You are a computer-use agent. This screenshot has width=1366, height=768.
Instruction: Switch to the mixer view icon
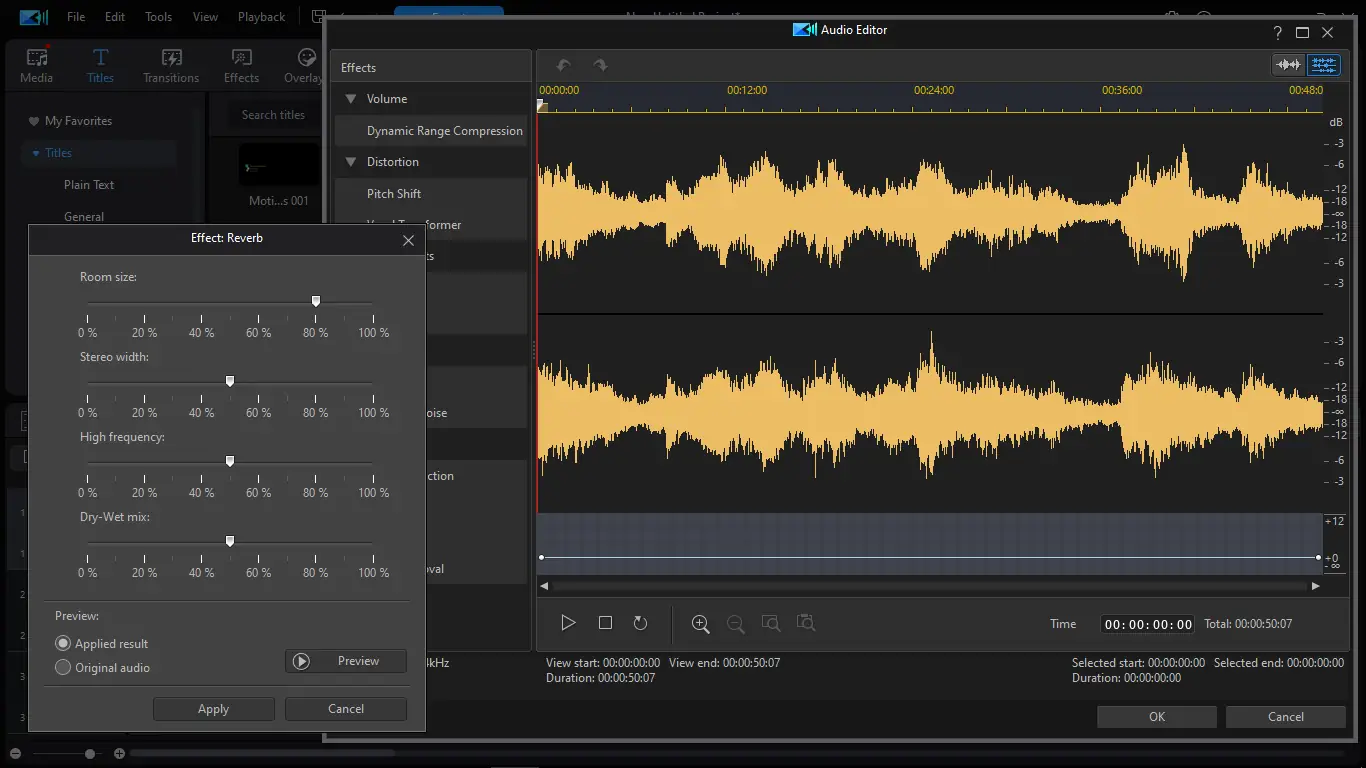click(1324, 65)
